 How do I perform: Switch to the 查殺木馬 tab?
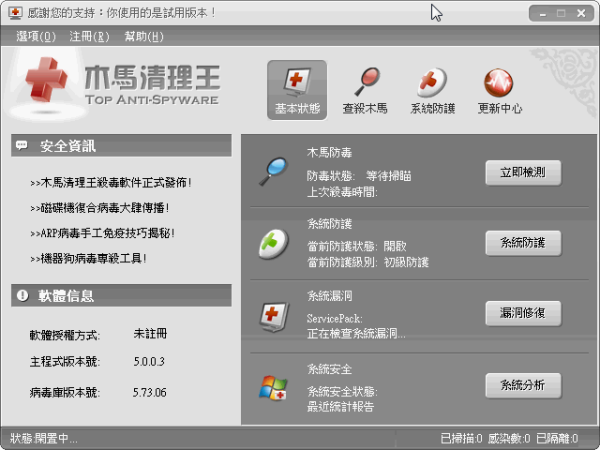pos(365,90)
